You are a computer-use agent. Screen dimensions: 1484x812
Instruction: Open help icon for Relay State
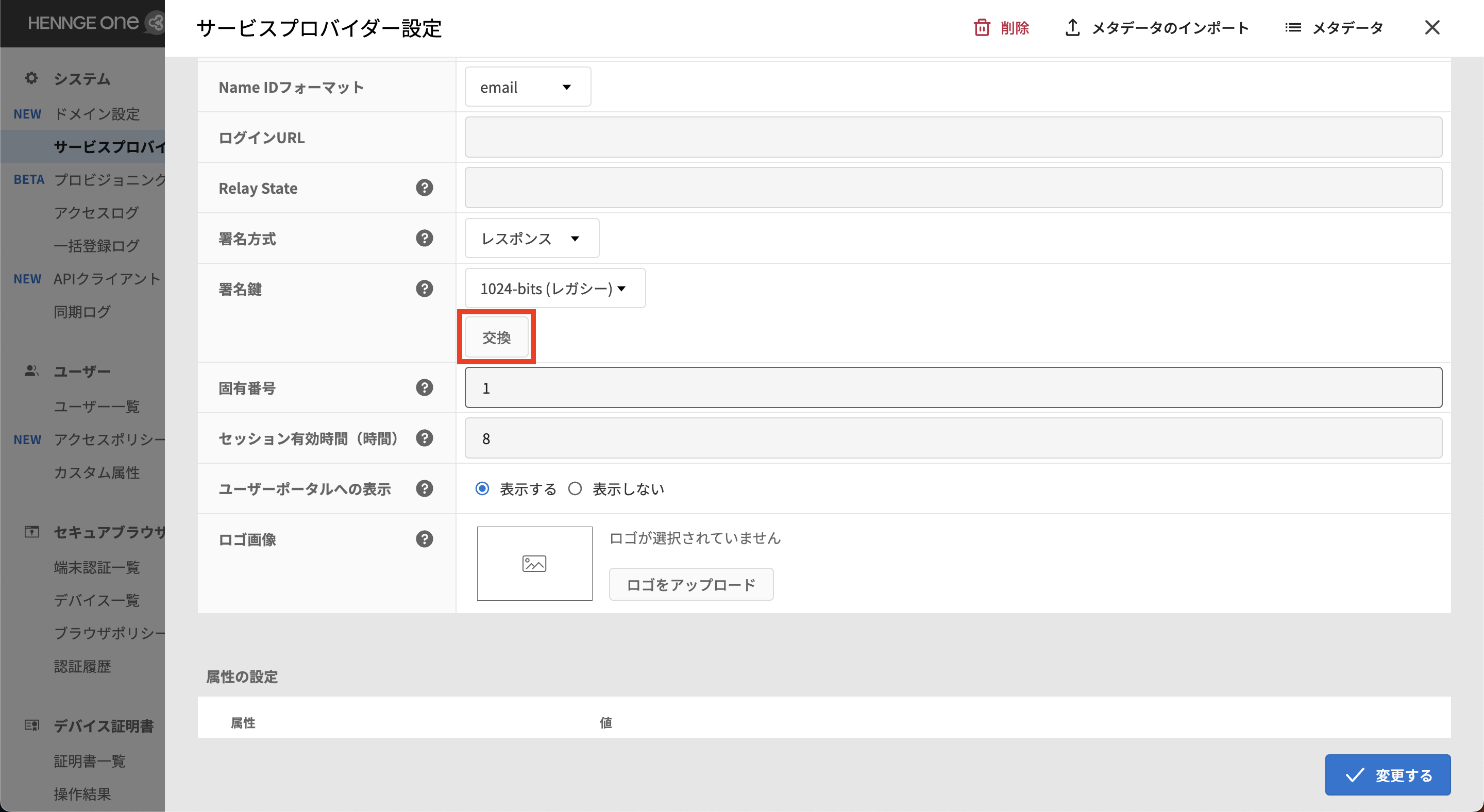point(424,188)
